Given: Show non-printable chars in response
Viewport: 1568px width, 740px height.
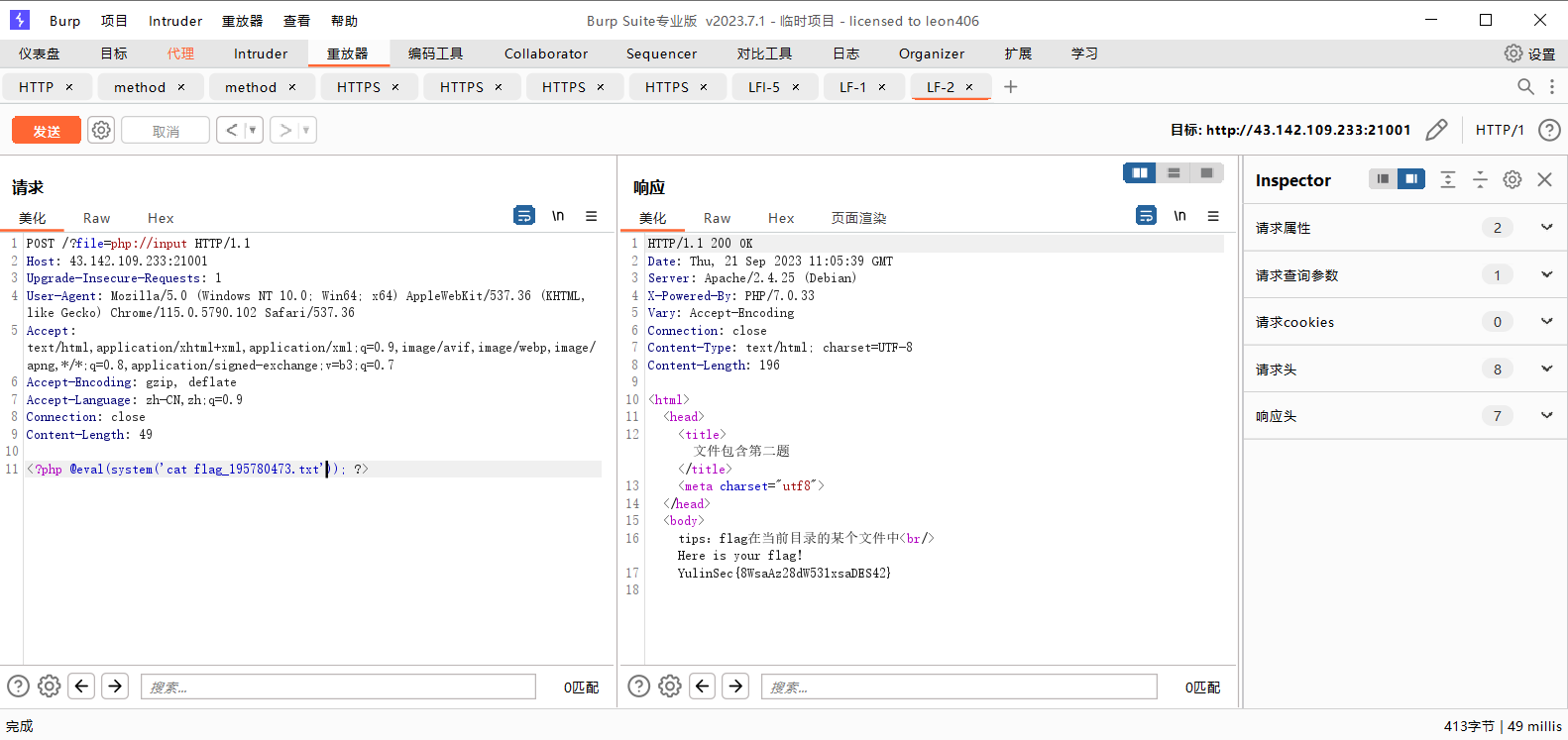Looking at the screenshot, I should coord(1179,215).
